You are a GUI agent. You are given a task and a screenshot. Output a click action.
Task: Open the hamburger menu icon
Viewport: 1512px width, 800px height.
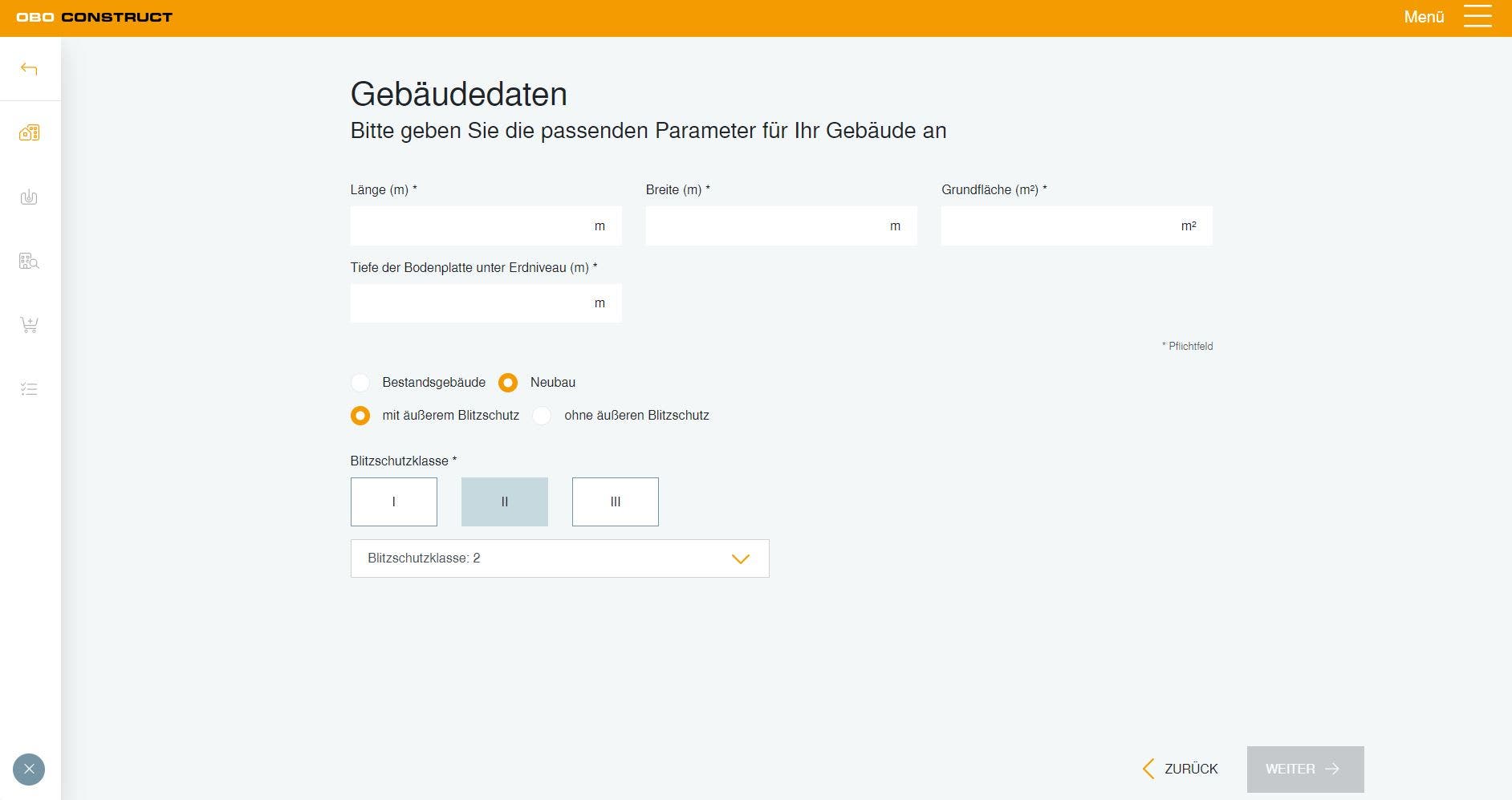[1477, 17]
